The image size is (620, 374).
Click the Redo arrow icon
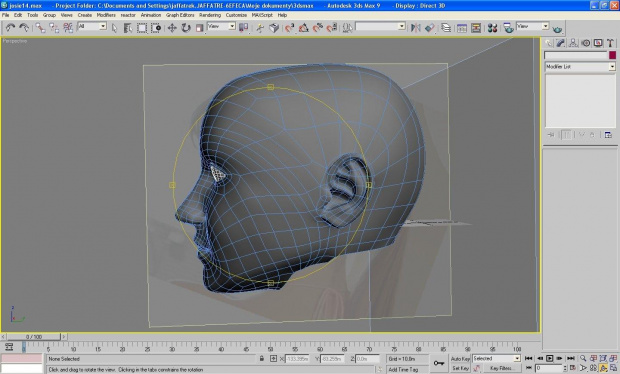(24, 28)
